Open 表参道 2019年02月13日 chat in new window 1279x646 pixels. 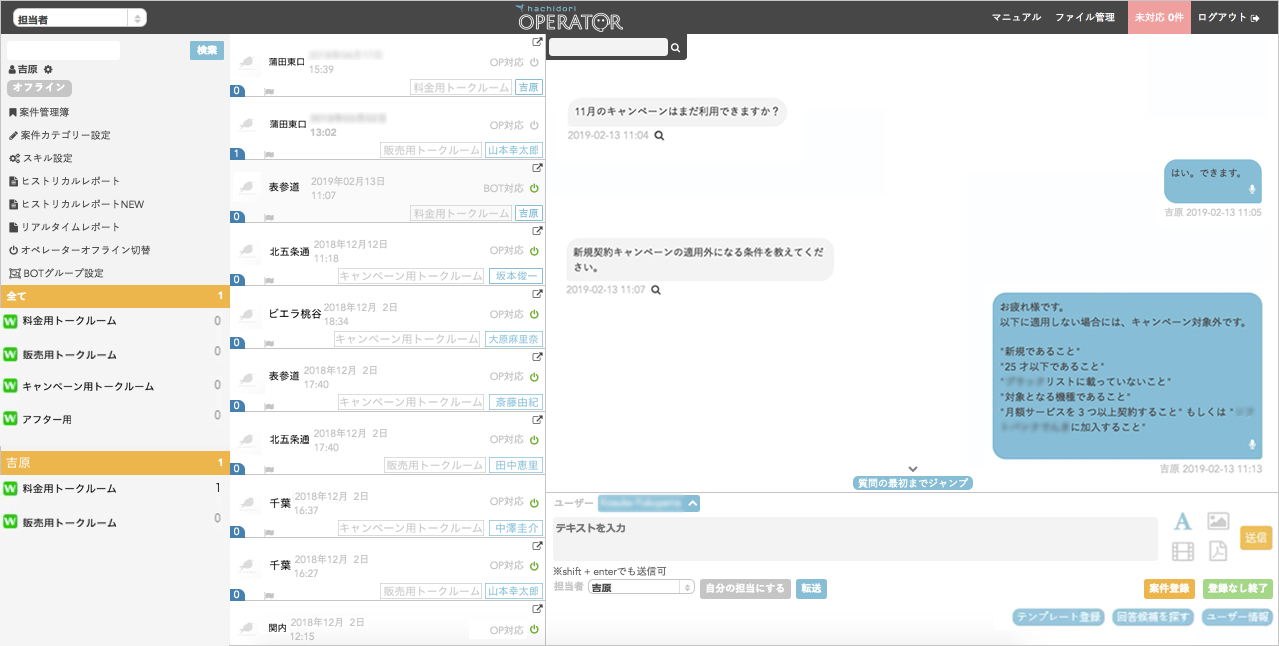(537, 168)
